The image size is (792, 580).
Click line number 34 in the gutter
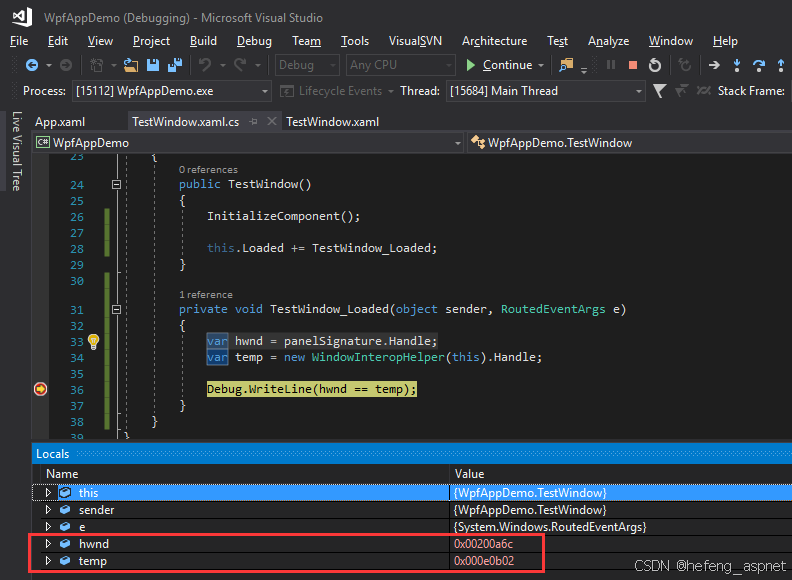(x=77, y=358)
